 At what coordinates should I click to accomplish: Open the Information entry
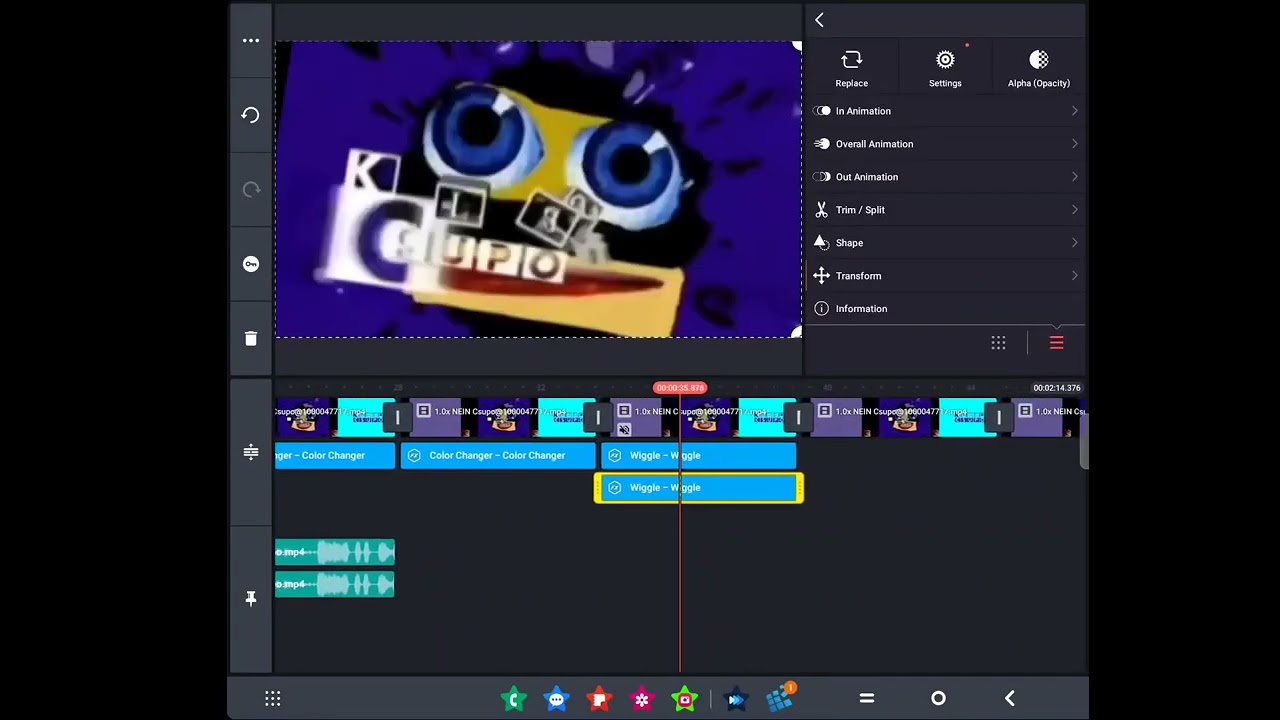(945, 309)
